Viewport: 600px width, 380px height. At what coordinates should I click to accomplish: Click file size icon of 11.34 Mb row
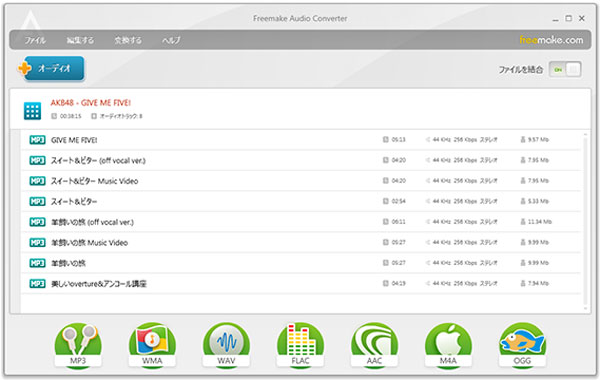pyautogui.click(x=523, y=222)
